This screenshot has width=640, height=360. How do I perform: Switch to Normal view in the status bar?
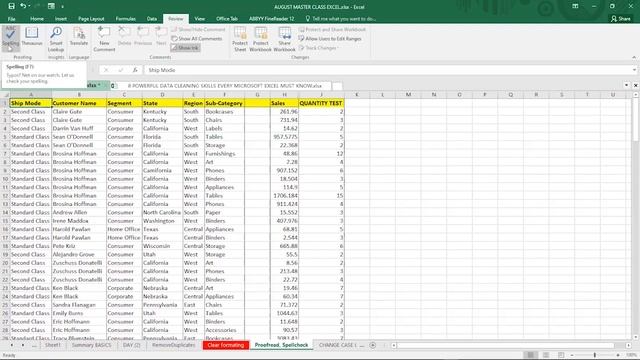pyautogui.click(x=531, y=355)
